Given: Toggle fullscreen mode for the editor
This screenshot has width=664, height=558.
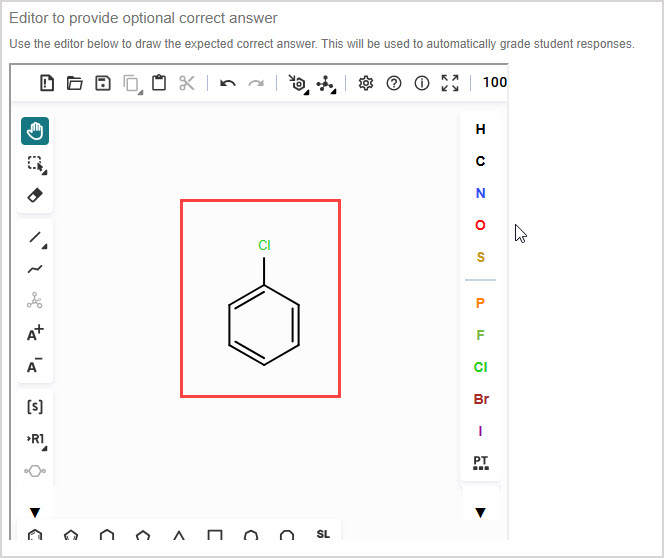Looking at the screenshot, I should click(x=450, y=83).
